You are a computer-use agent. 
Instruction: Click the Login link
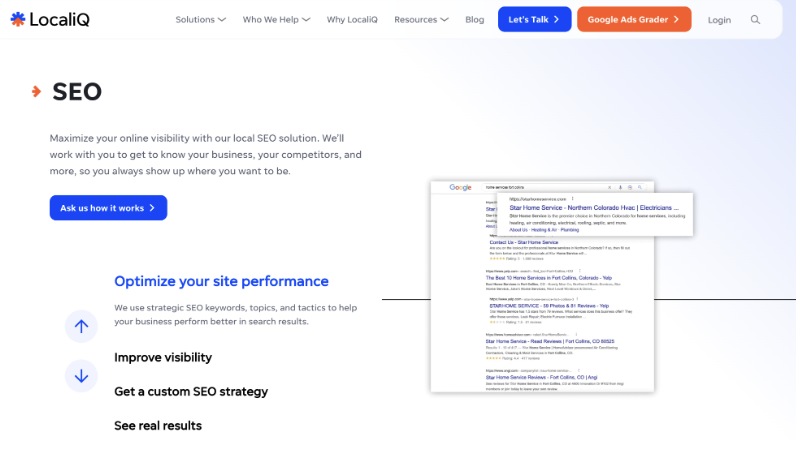[x=719, y=20]
